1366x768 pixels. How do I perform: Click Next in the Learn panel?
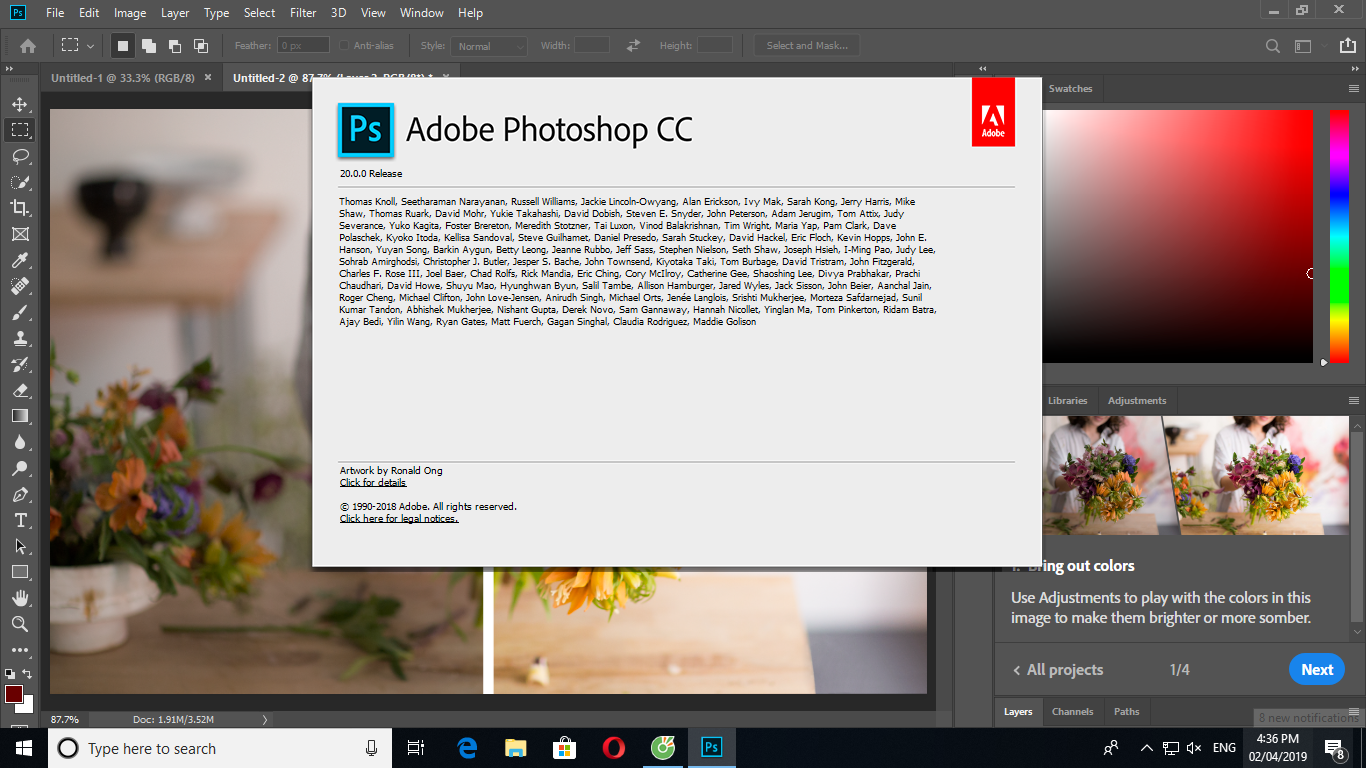[1317, 670]
